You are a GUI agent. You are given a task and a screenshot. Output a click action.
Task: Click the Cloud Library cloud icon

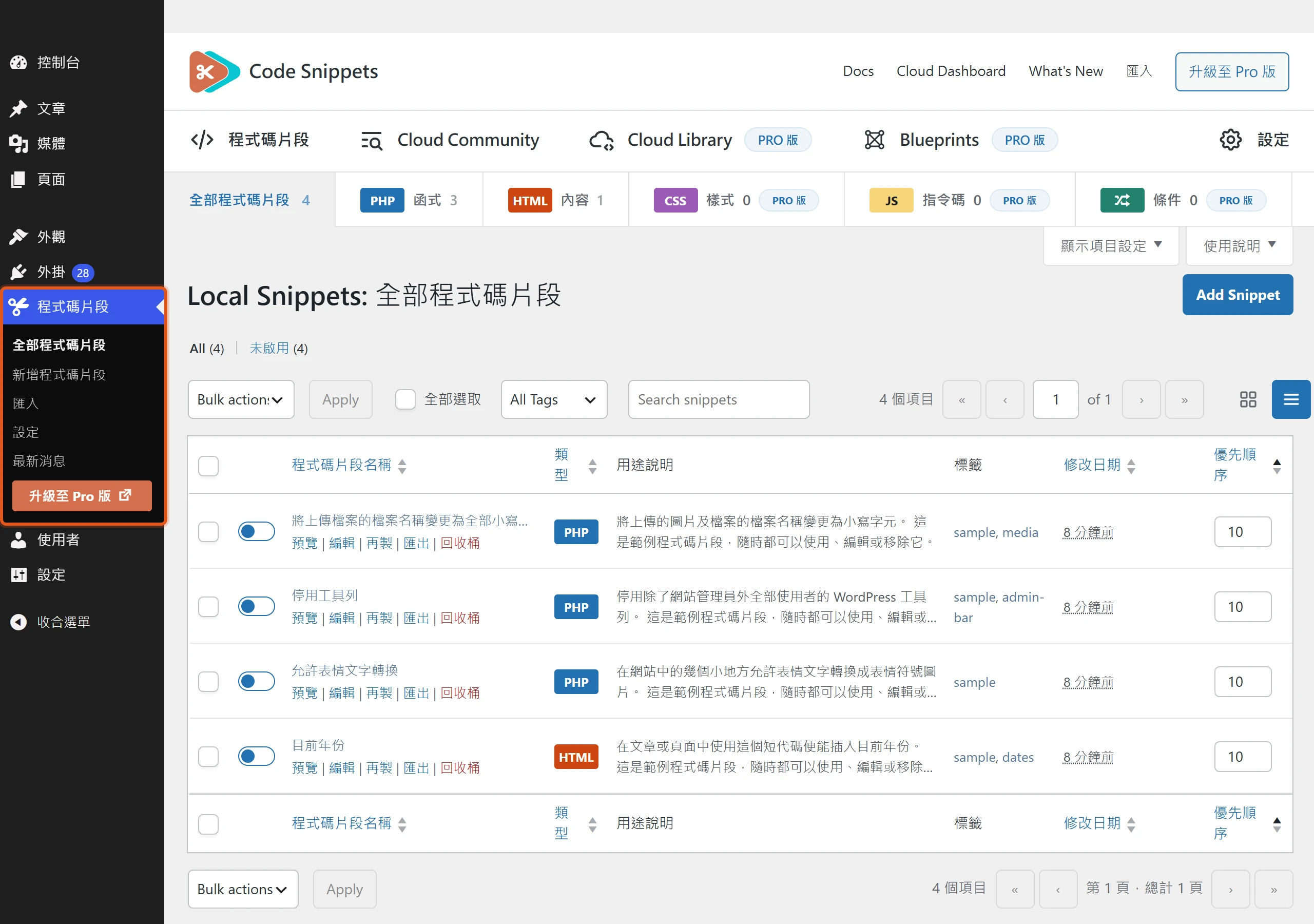click(x=602, y=140)
